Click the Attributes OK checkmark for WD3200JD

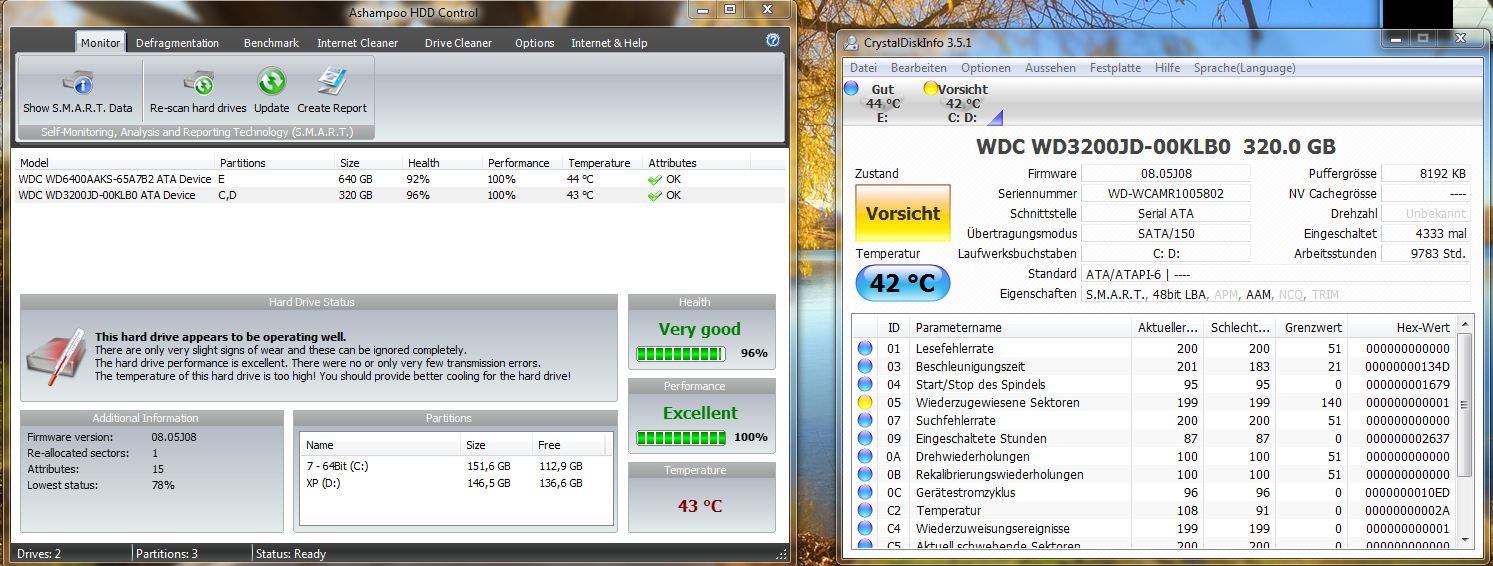[x=655, y=195]
